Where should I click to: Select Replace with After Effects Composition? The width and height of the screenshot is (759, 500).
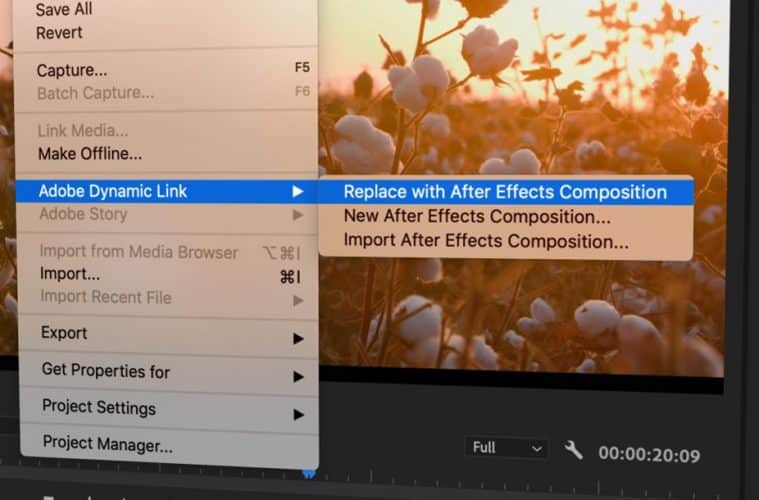tap(504, 192)
